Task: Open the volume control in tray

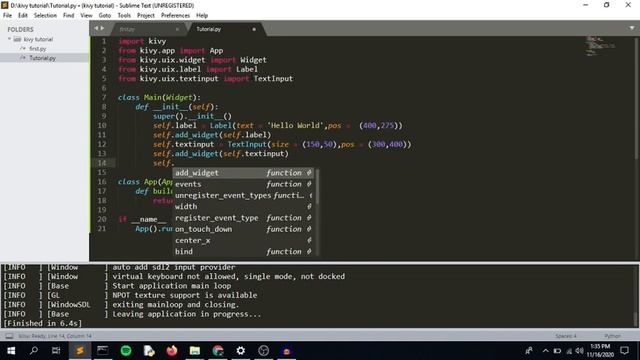Action: 580,351
